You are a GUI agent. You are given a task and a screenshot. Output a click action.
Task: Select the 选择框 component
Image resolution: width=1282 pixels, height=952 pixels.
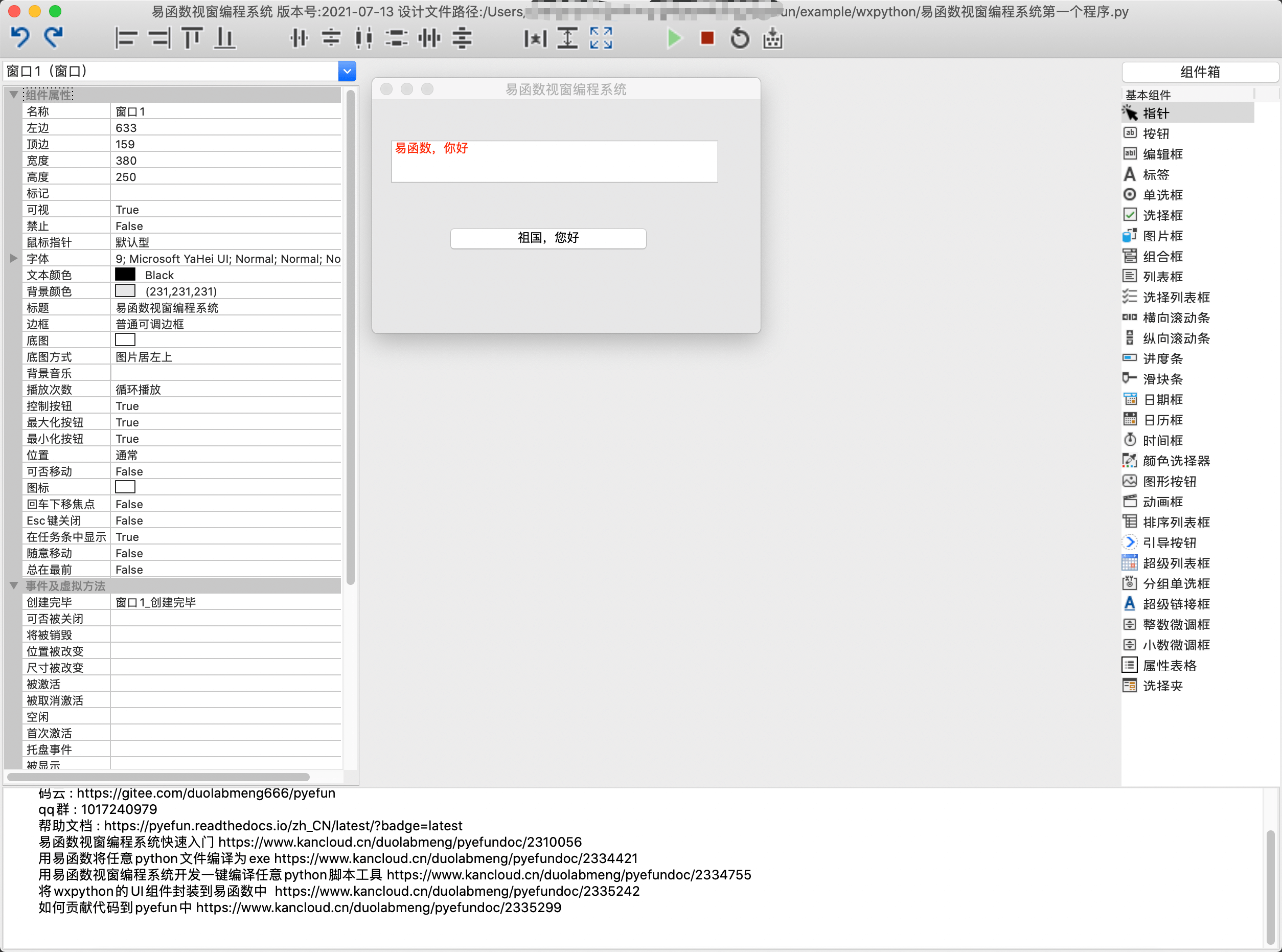tap(1187, 216)
